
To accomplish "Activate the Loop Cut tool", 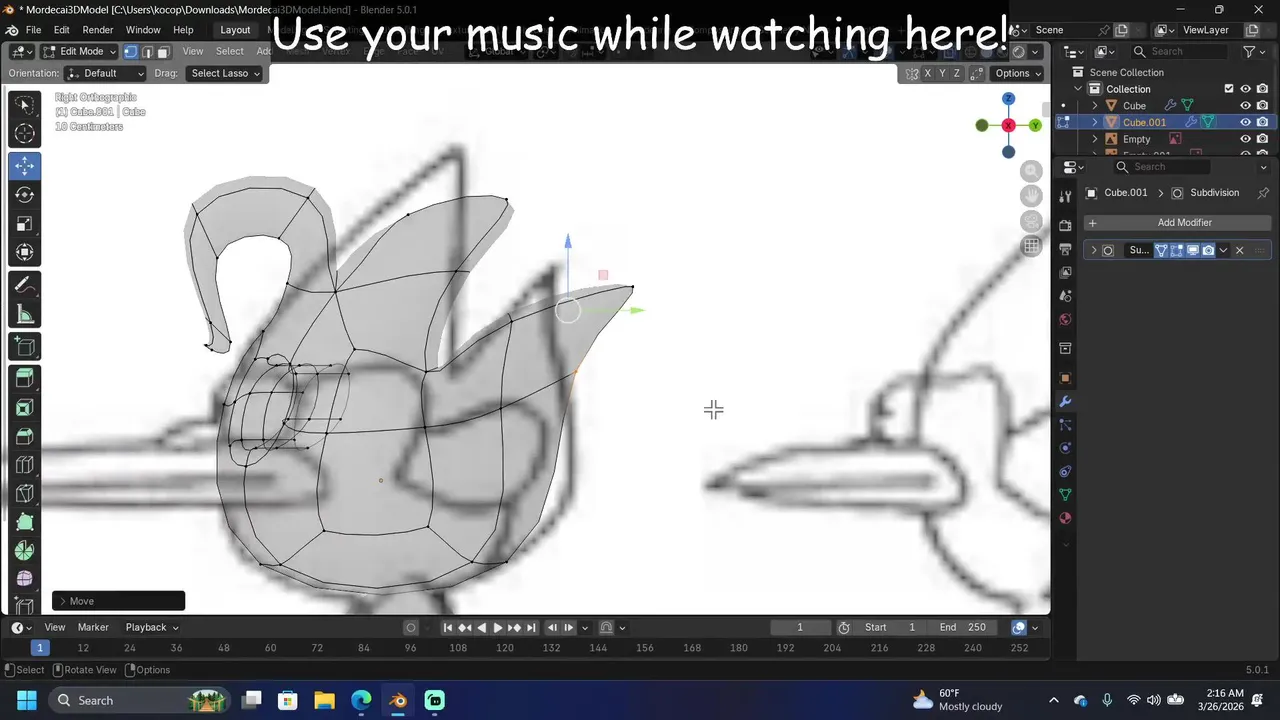I will pyautogui.click(x=25, y=464).
